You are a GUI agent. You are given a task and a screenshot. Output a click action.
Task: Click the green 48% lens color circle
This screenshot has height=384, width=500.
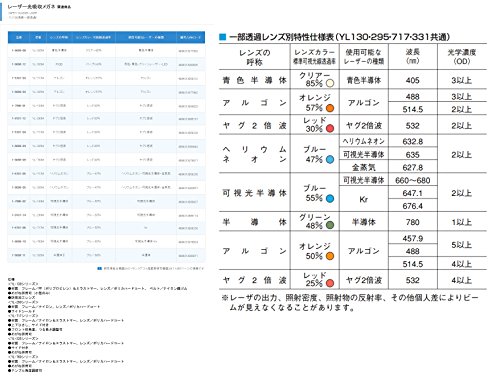[x=330, y=225]
